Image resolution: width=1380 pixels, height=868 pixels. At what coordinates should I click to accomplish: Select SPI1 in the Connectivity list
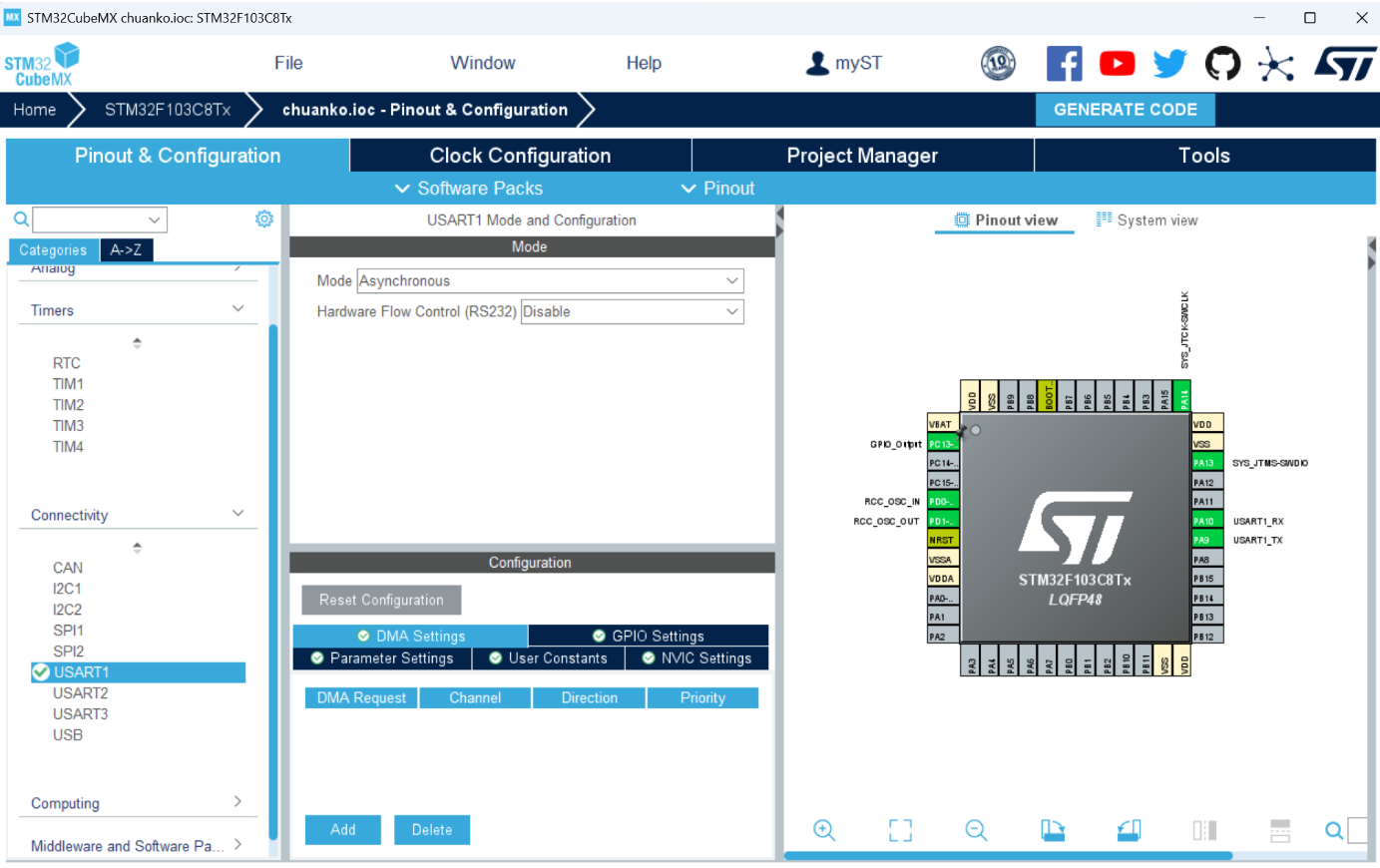coord(69,631)
